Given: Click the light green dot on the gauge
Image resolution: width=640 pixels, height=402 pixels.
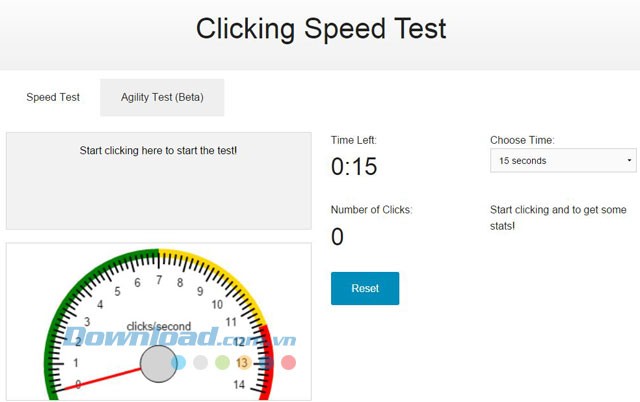Looking at the screenshot, I should coord(222,362).
